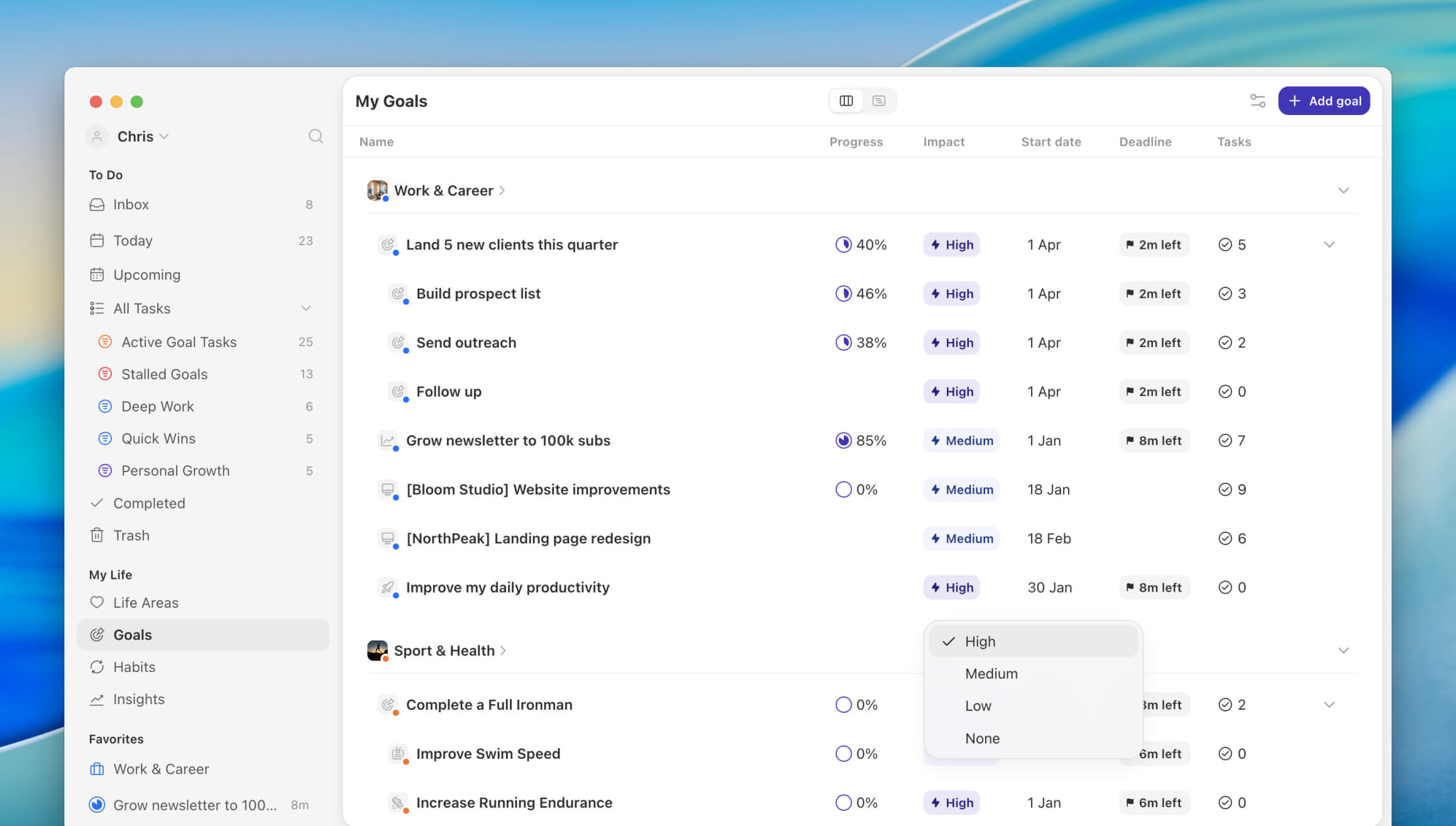Click the search magnifier icon in sidebar

pyautogui.click(x=316, y=136)
